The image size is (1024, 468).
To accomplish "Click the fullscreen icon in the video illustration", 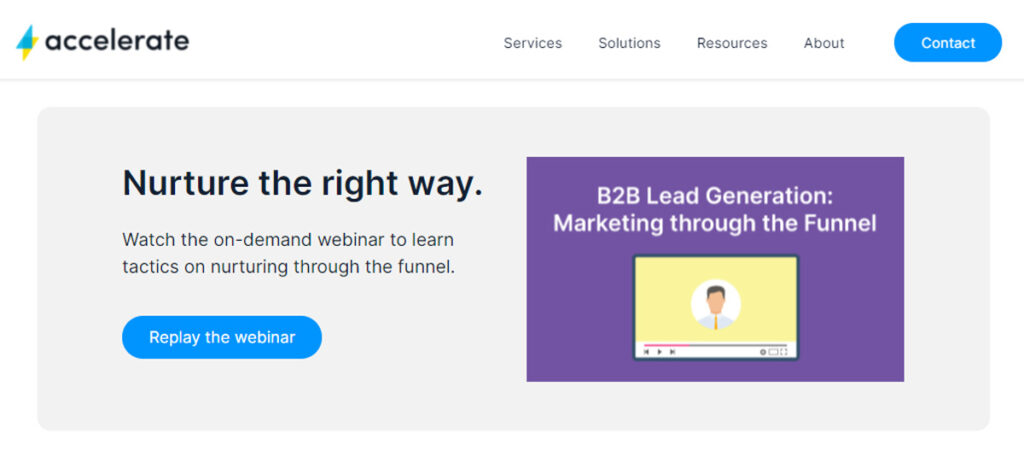I will click(783, 352).
